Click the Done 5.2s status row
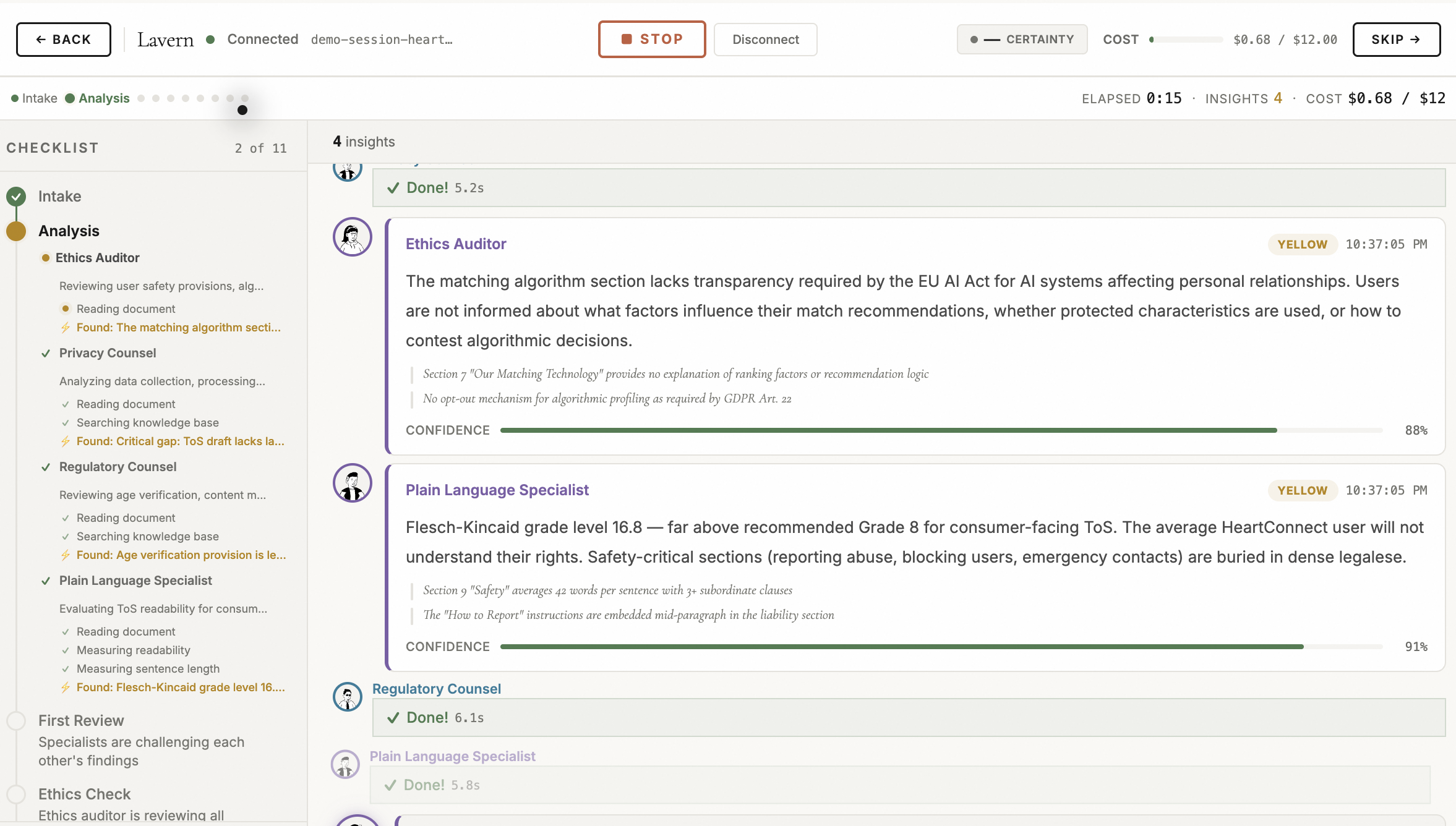 coord(909,188)
